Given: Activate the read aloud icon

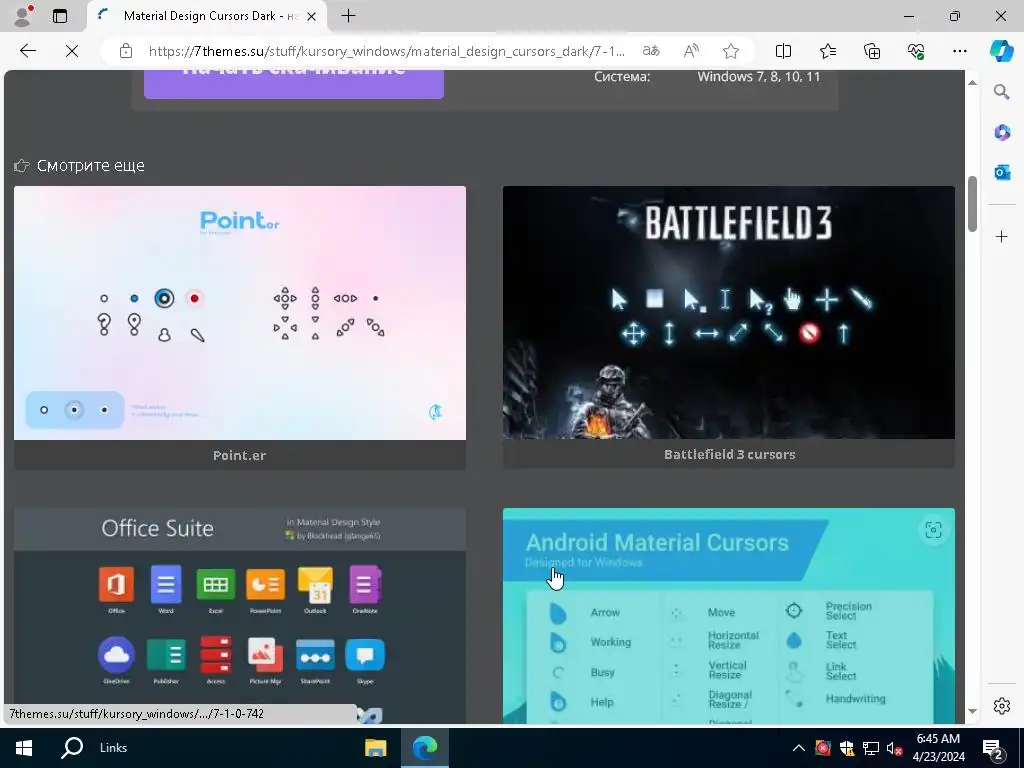Looking at the screenshot, I should (x=691, y=51).
